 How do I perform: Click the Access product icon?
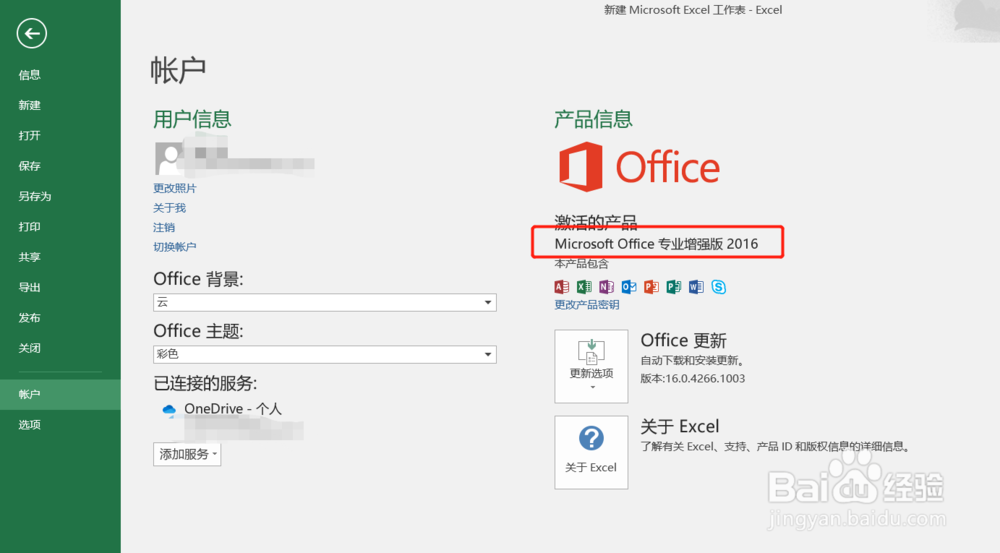(x=561, y=287)
